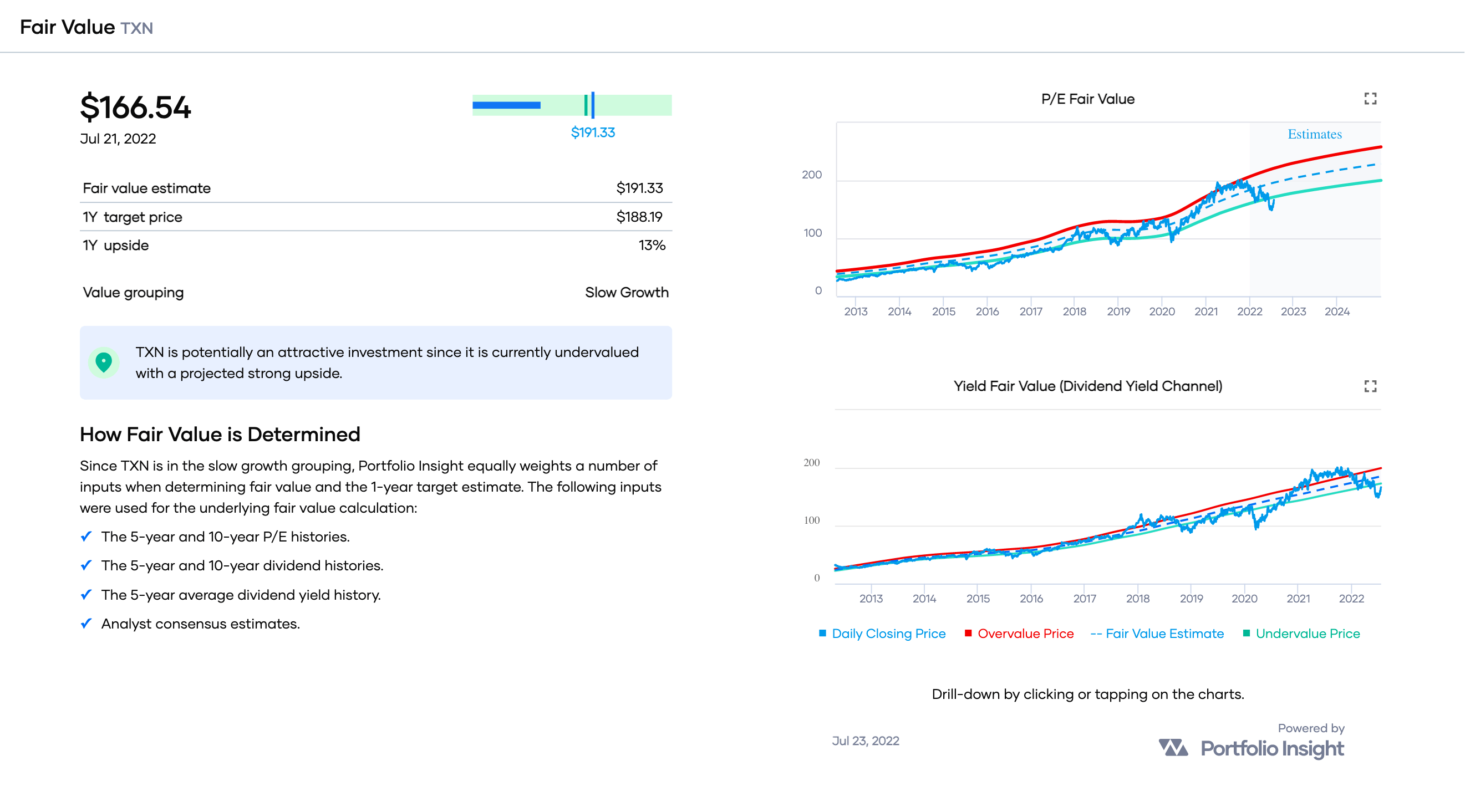Toggle Fair Value Estimate legend item

pyautogui.click(x=1157, y=634)
